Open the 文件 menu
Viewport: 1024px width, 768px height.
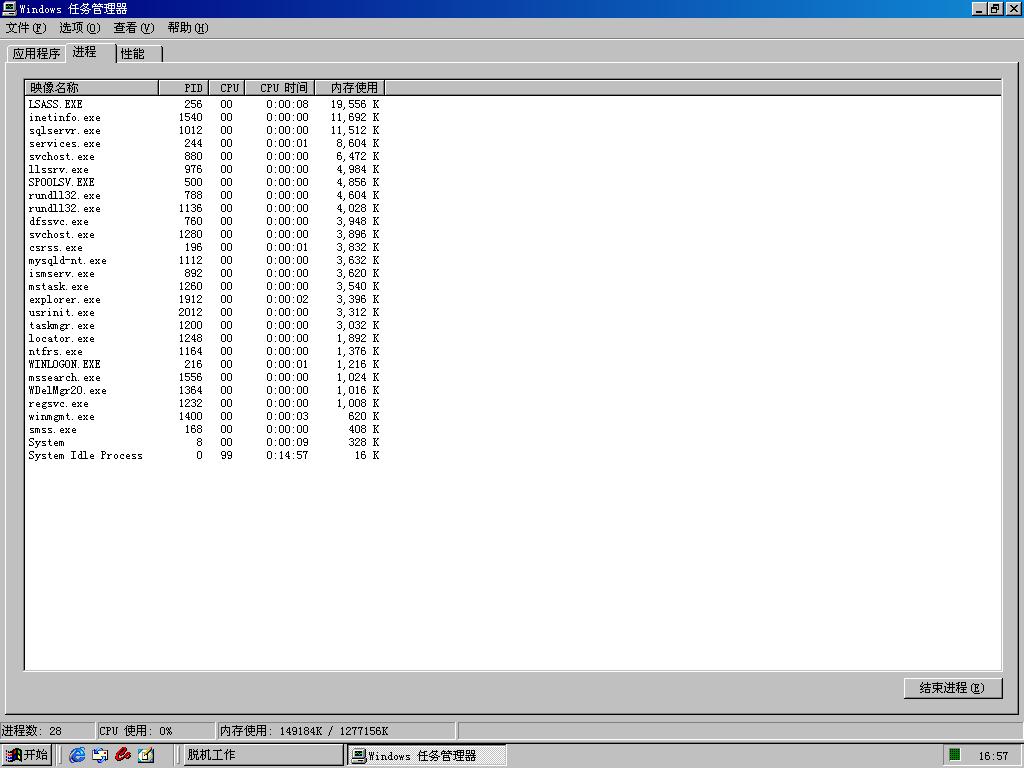(x=26, y=28)
